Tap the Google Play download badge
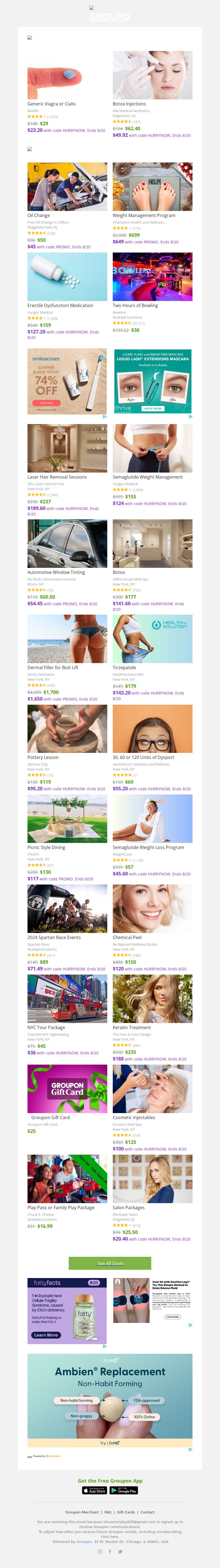Screen dimensions: 220x1568 (x=125, y=1490)
